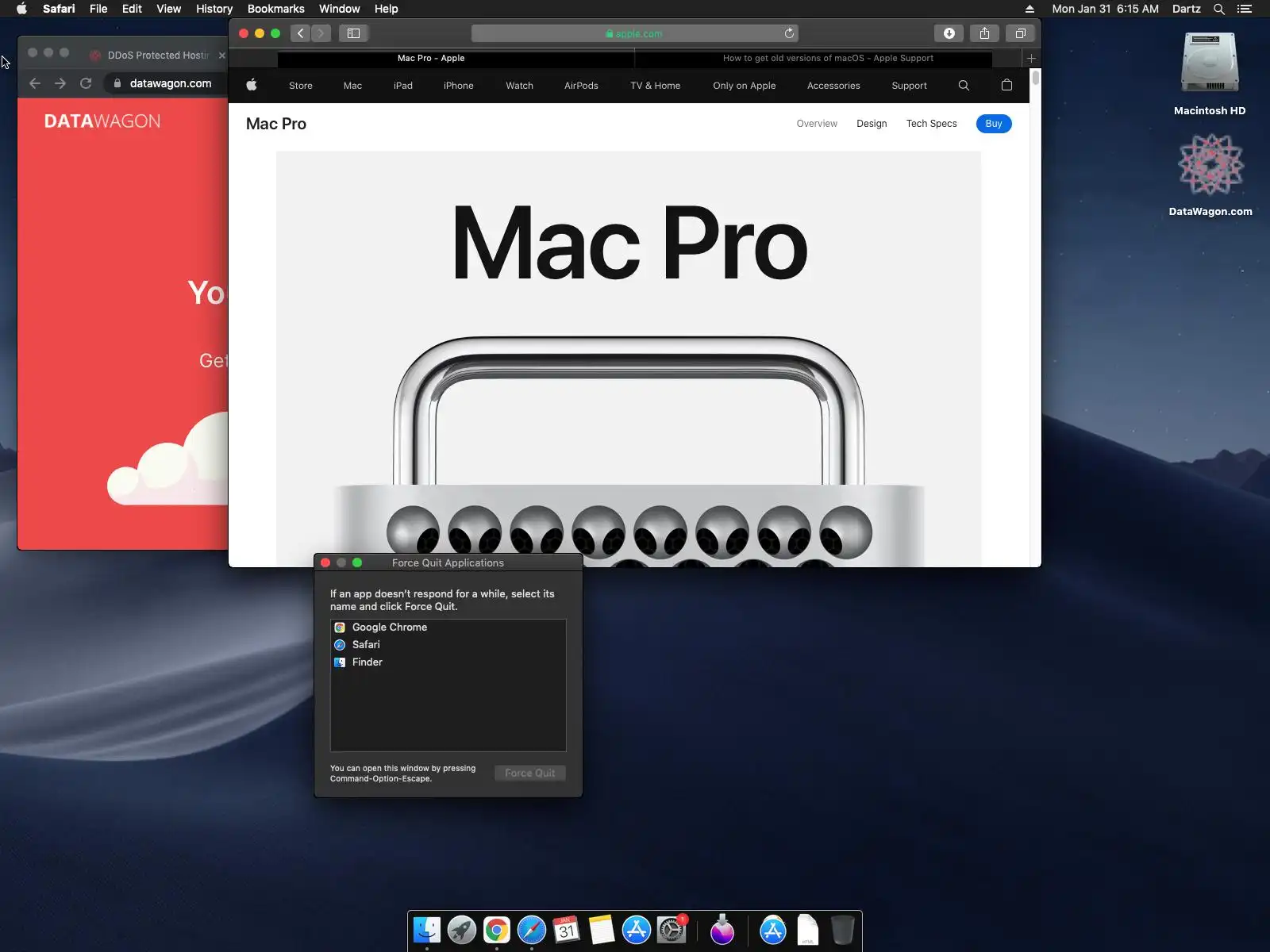Select Google Chrome in Force Quit list
The image size is (1270, 952).
(448, 628)
